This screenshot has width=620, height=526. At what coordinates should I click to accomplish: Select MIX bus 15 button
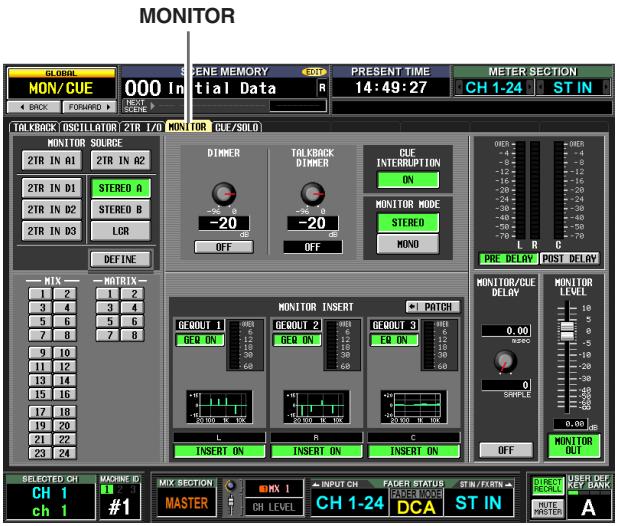pyautogui.click(x=40, y=394)
